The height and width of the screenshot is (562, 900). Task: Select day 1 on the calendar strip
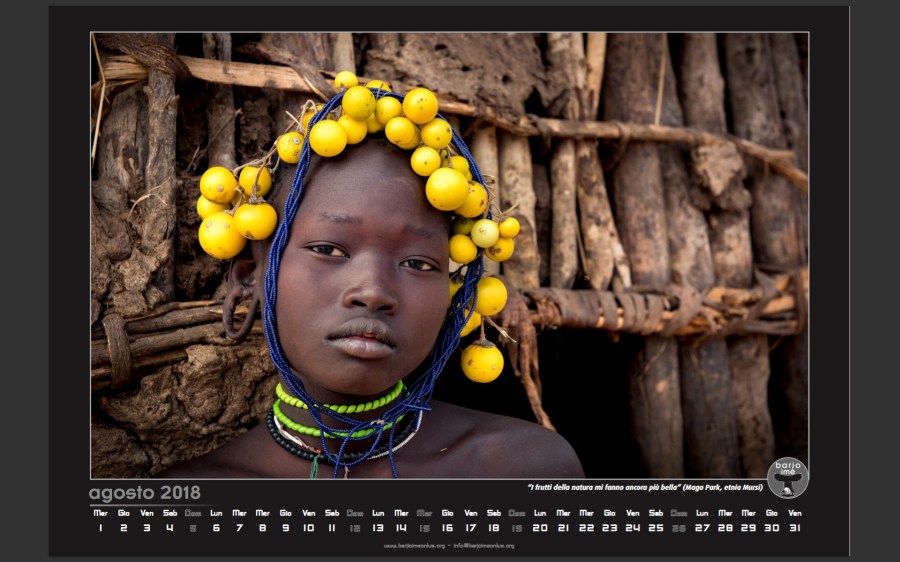coord(100,527)
